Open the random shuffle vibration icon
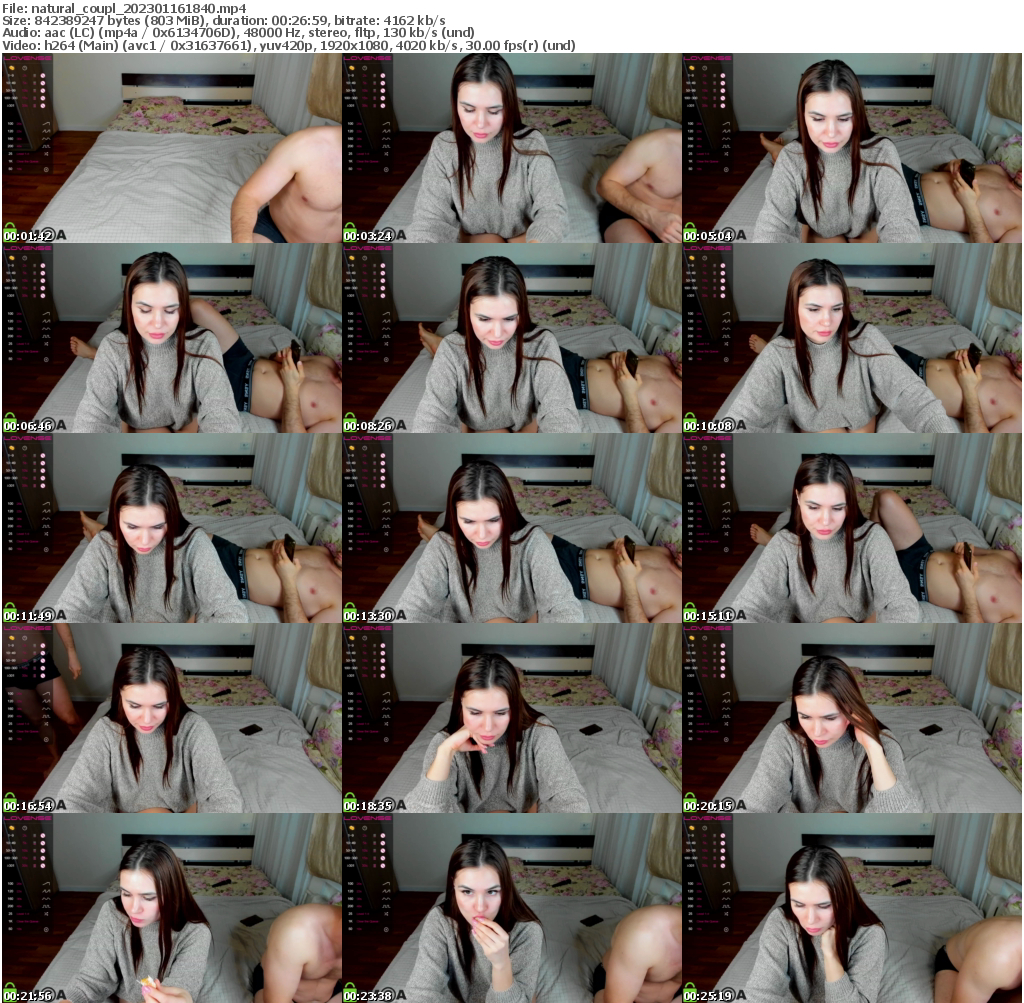The image size is (1024, 1003). click(x=46, y=154)
